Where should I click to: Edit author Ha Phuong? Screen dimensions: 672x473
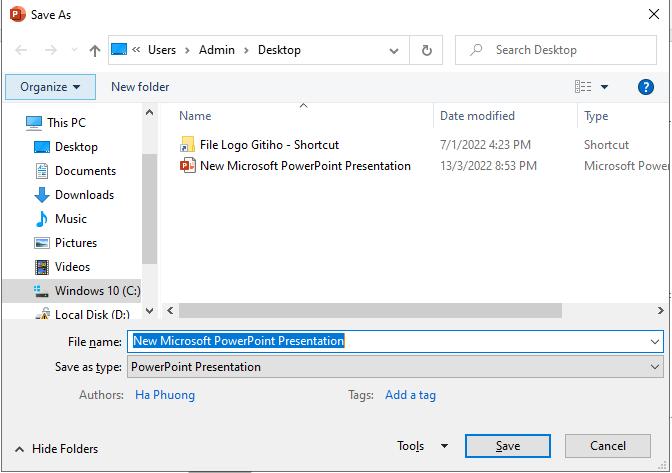(x=165, y=395)
